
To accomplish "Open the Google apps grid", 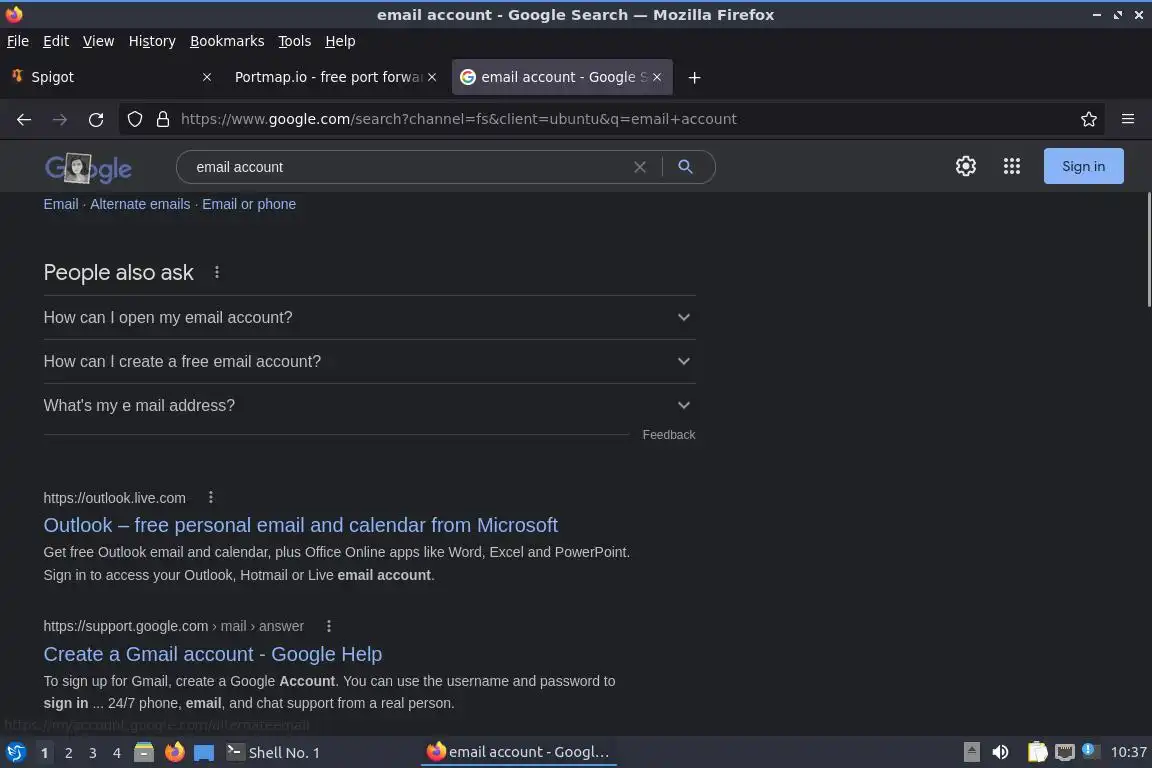I will point(1012,166).
